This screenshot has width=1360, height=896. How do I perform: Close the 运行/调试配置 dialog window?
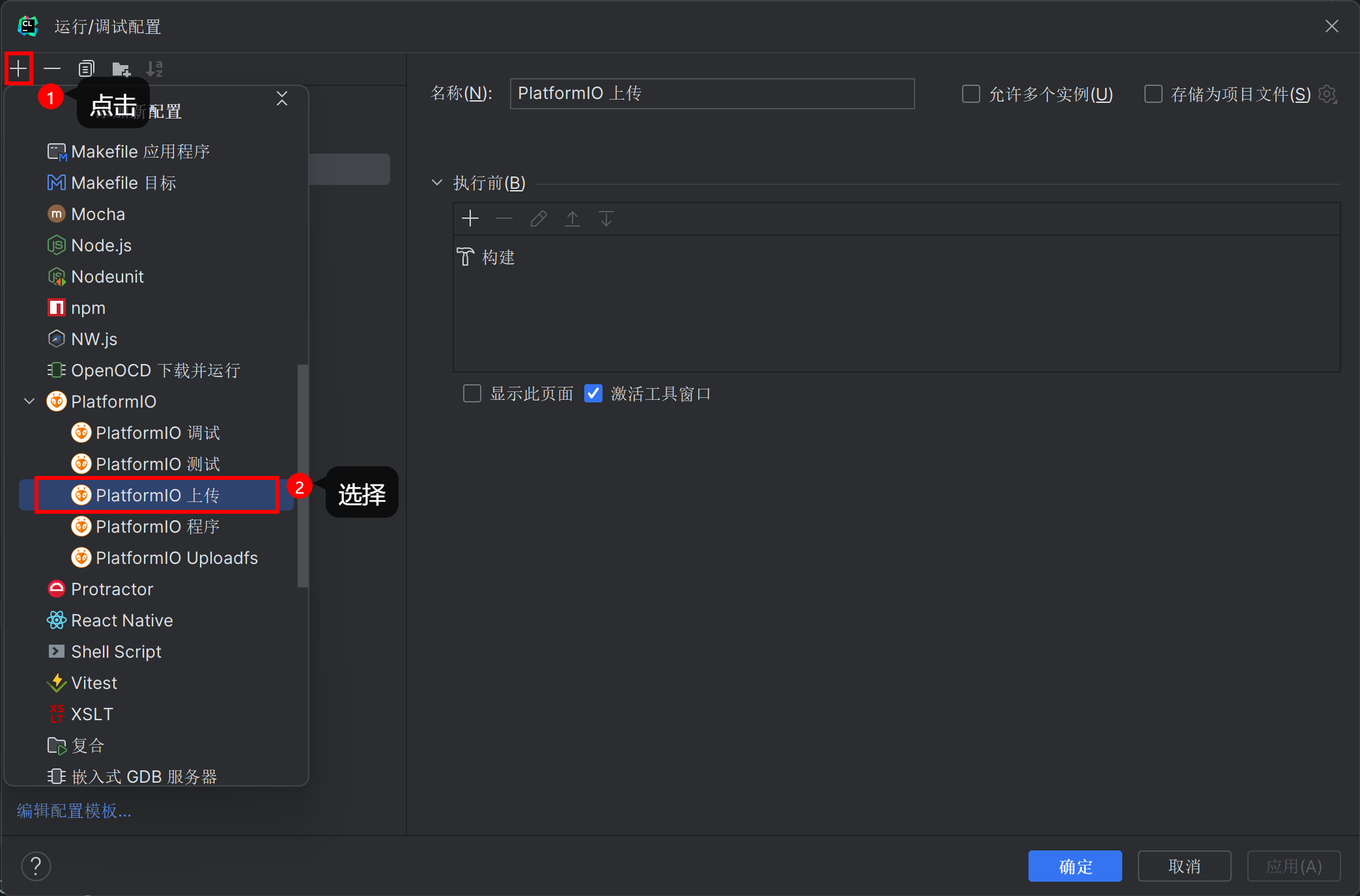1332,26
